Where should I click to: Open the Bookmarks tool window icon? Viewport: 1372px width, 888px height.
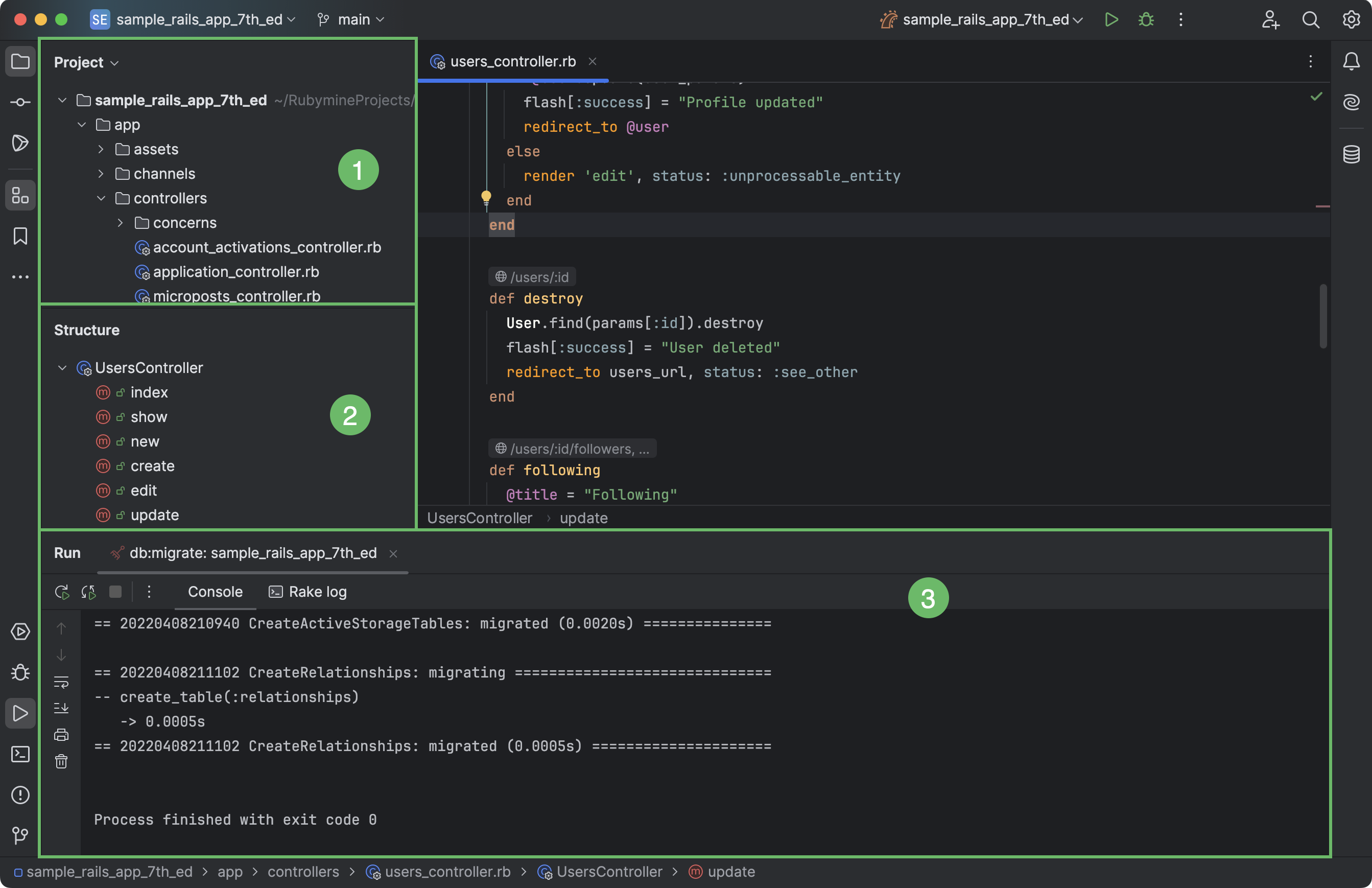tap(20, 236)
